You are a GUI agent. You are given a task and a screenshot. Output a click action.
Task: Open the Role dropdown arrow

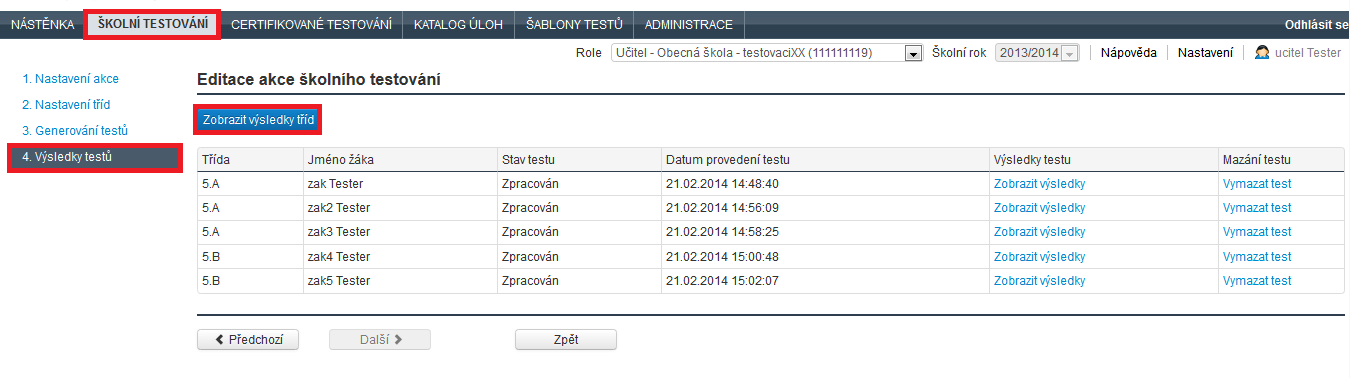pyautogui.click(x=912, y=53)
